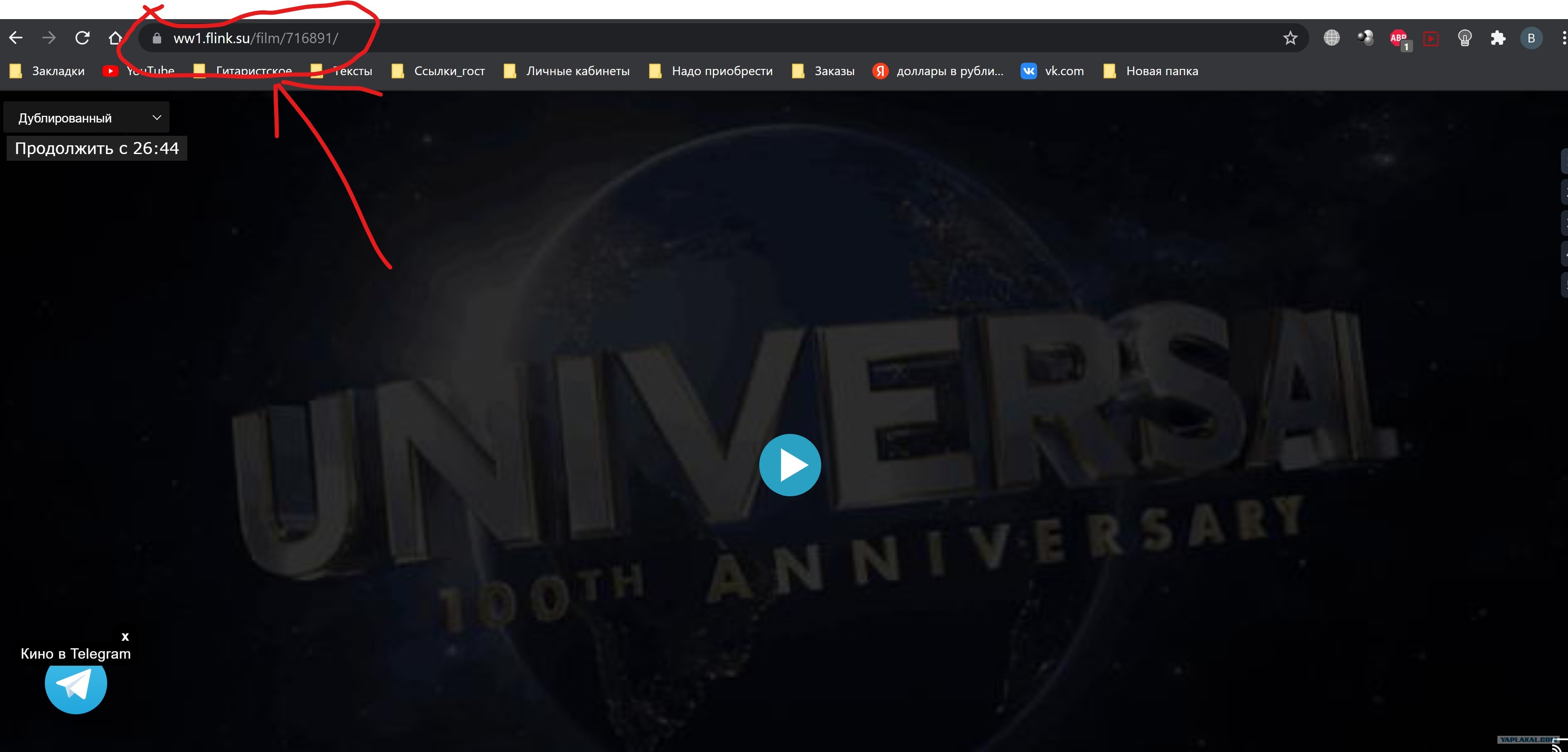Open the browser home page
Viewport: 1568px width, 752px height.
coord(115,38)
